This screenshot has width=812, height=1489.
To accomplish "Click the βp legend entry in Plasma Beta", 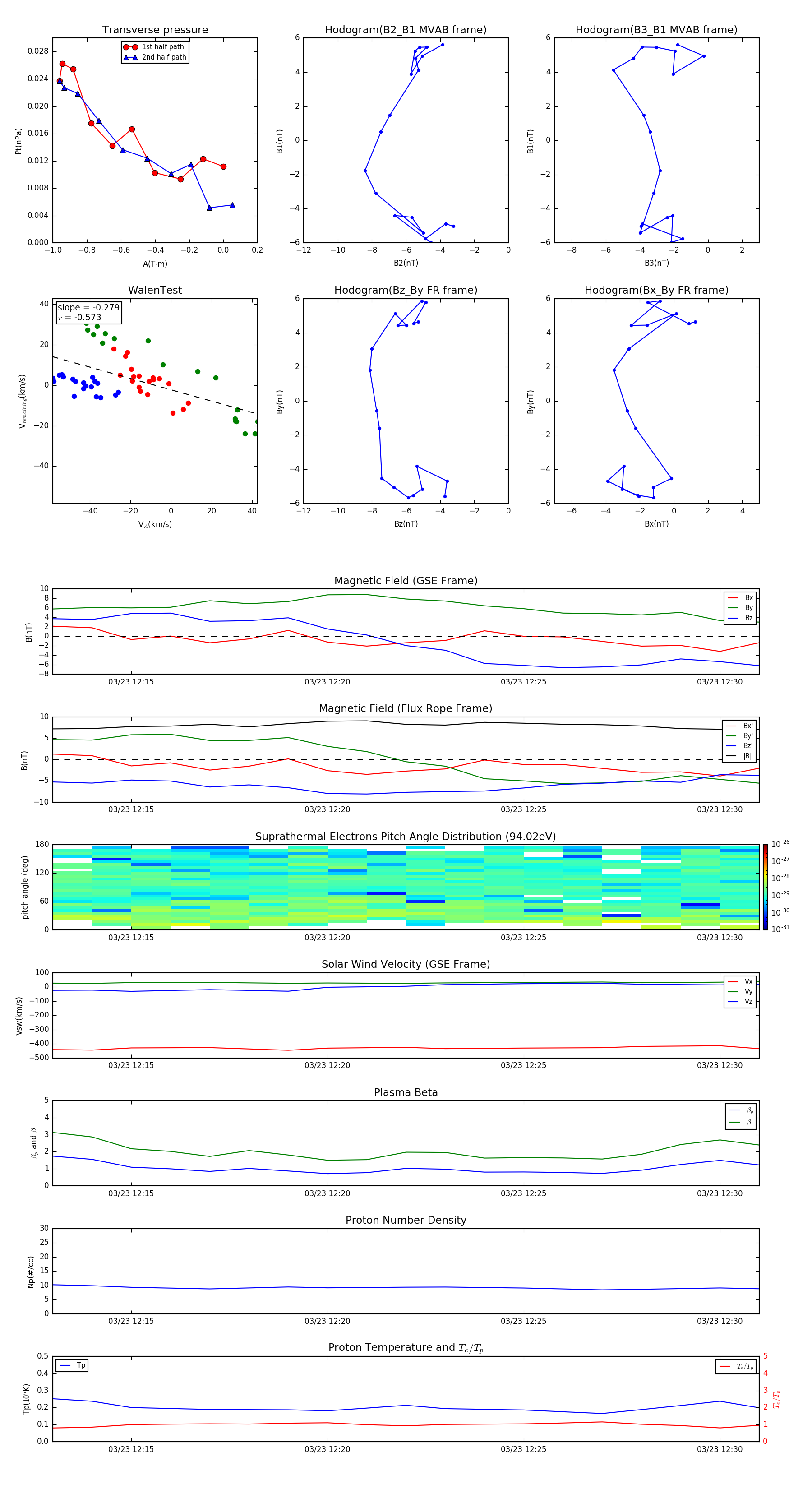I will click(741, 1110).
